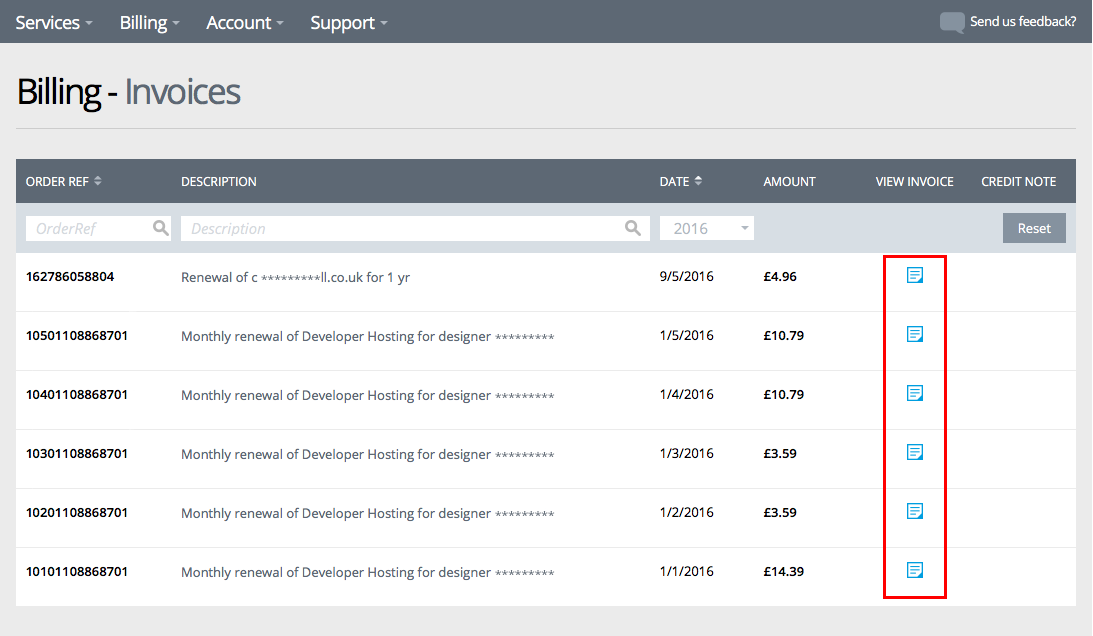The height and width of the screenshot is (636, 1093).
Task: Click date 1/3/2016
Action: point(687,453)
